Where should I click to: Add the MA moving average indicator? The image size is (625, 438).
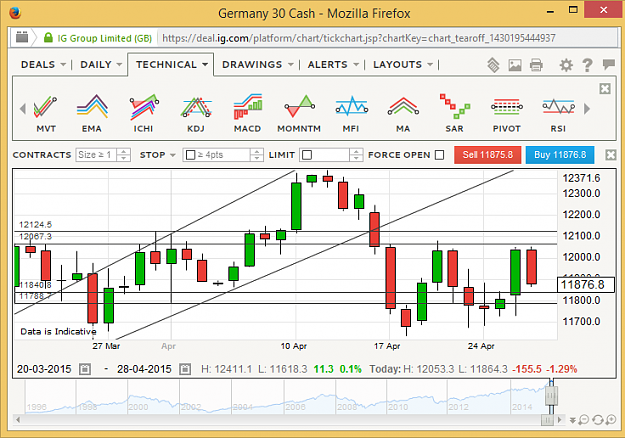[403, 113]
